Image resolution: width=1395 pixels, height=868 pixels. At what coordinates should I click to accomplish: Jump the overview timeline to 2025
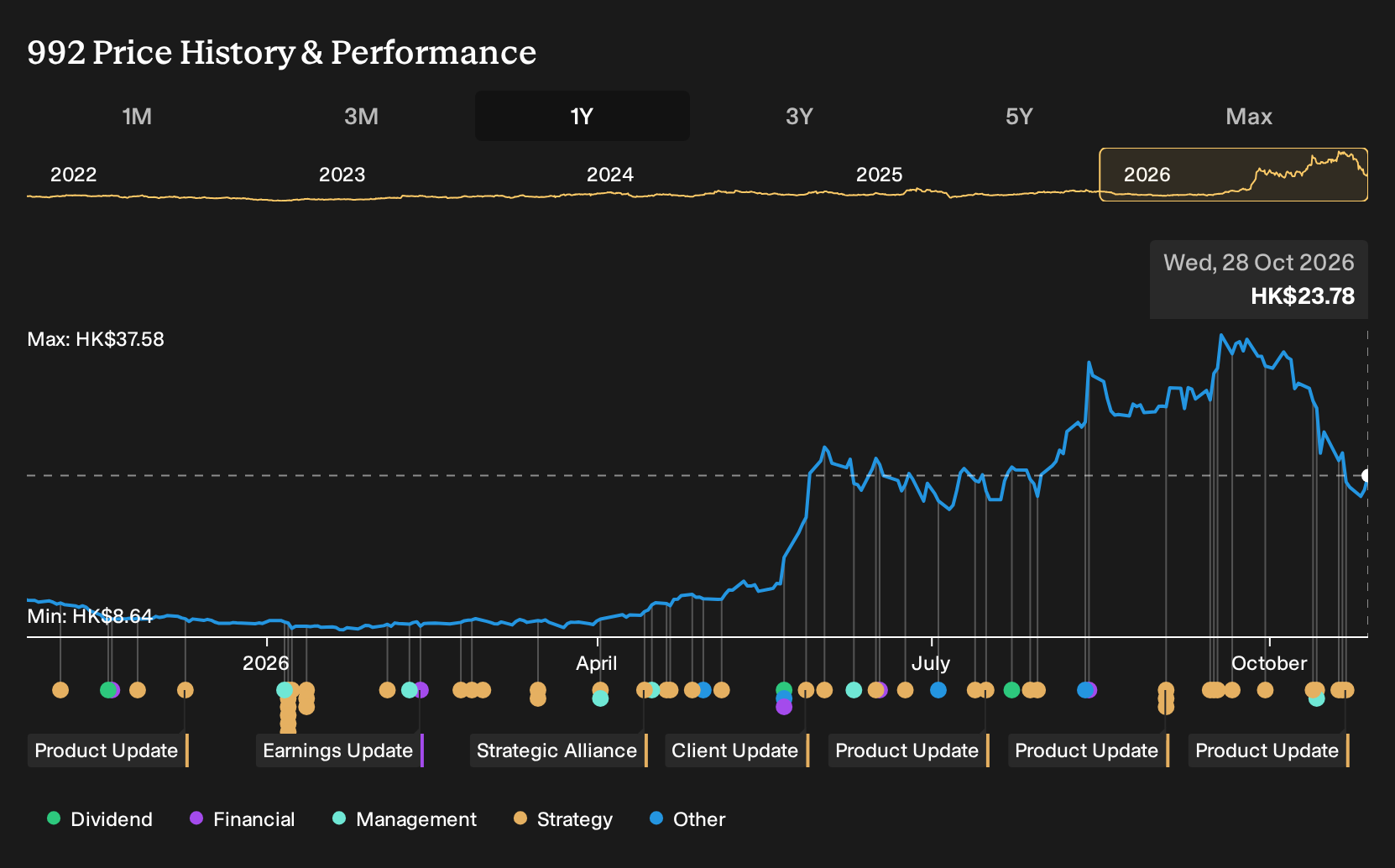879,175
